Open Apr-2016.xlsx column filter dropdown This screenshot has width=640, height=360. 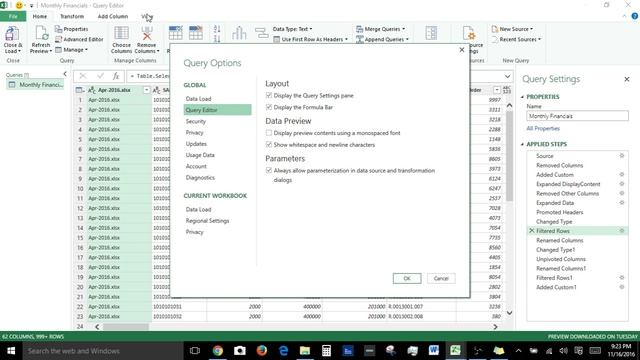[146, 90]
